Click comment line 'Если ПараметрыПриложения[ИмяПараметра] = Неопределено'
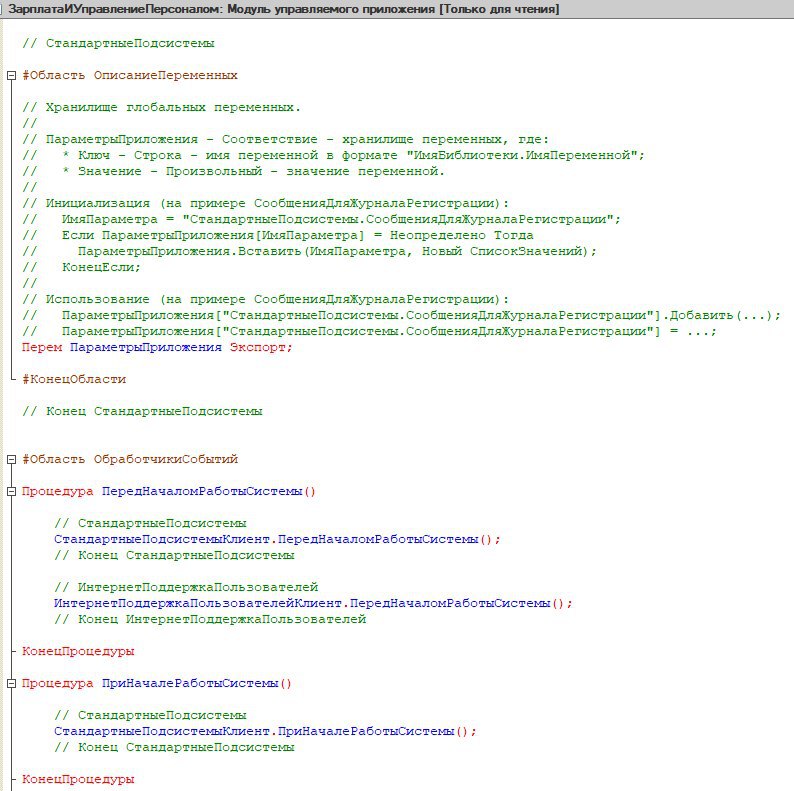Screen dimensions: 794x791 click(x=277, y=235)
